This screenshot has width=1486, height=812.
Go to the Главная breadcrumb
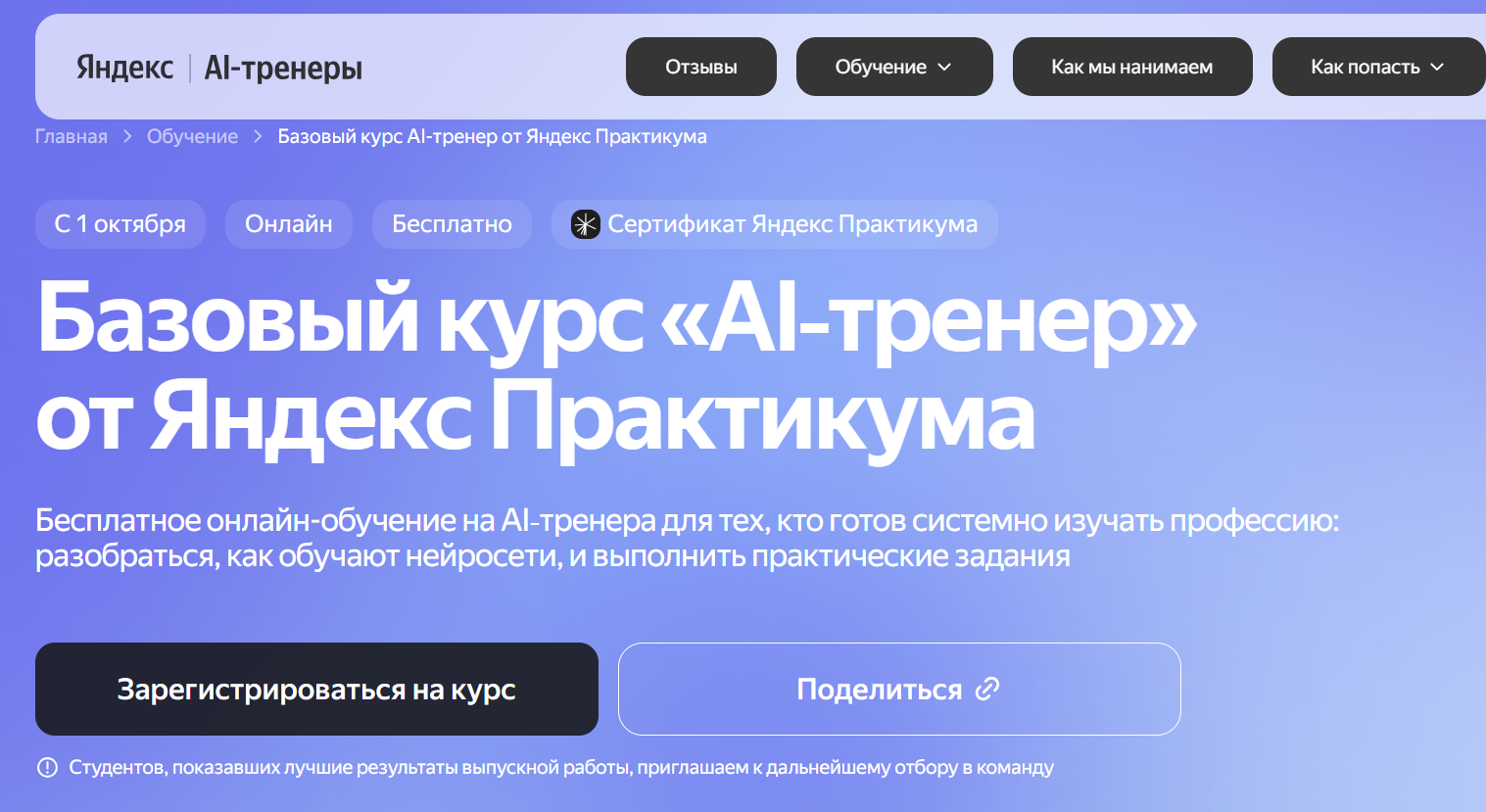coord(72,136)
